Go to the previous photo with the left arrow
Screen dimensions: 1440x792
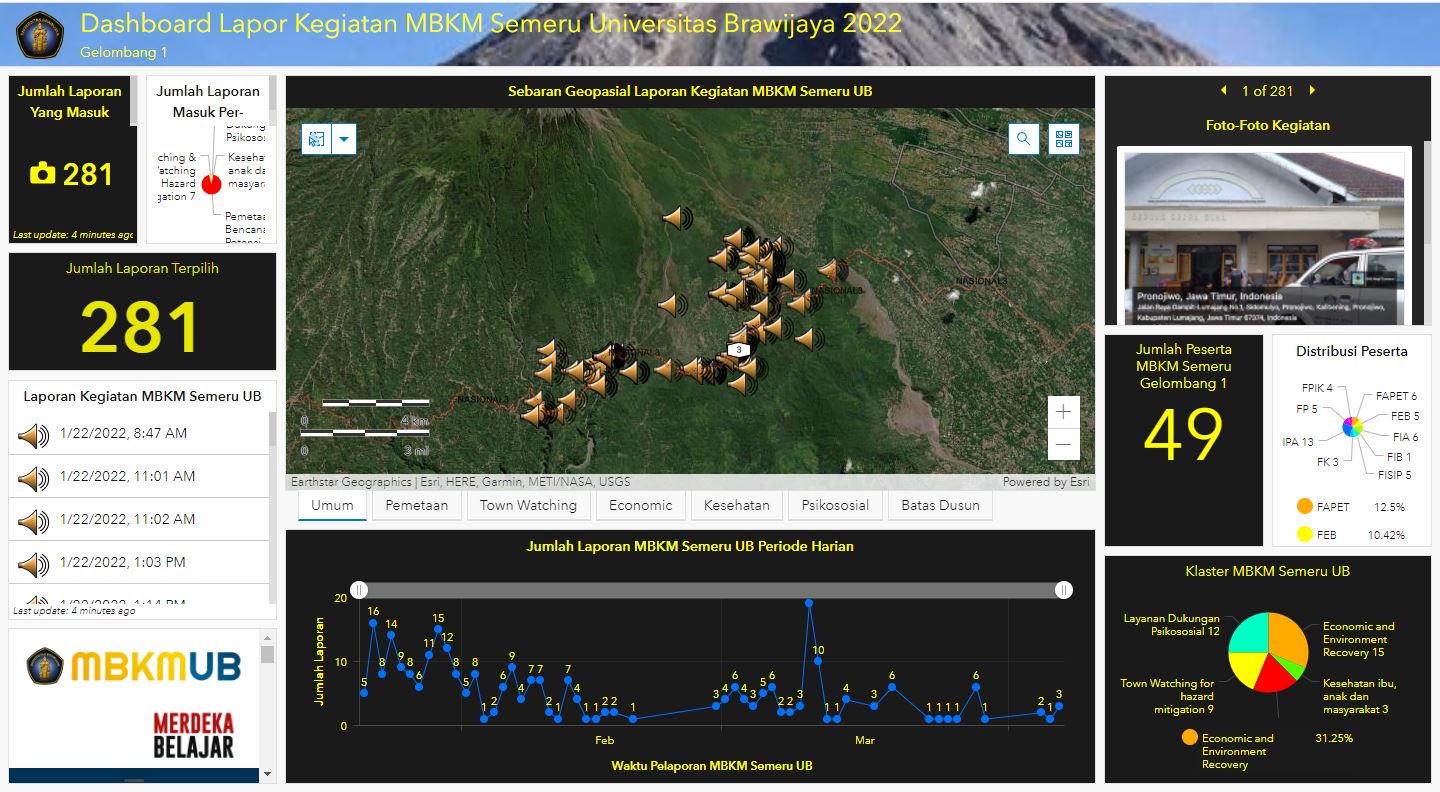tap(1223, 90)
